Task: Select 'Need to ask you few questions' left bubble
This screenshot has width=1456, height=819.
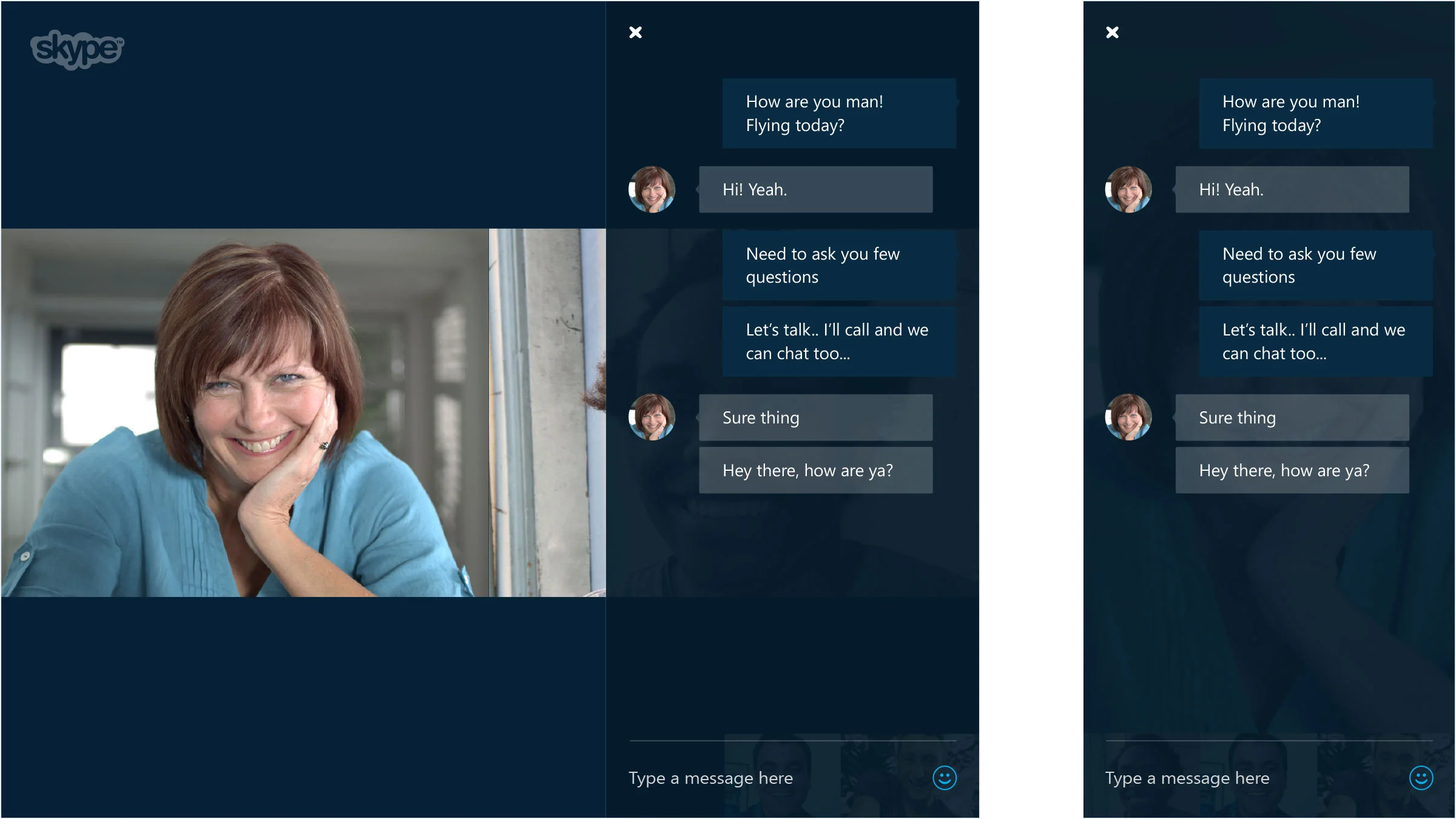Action: [838, 265]
